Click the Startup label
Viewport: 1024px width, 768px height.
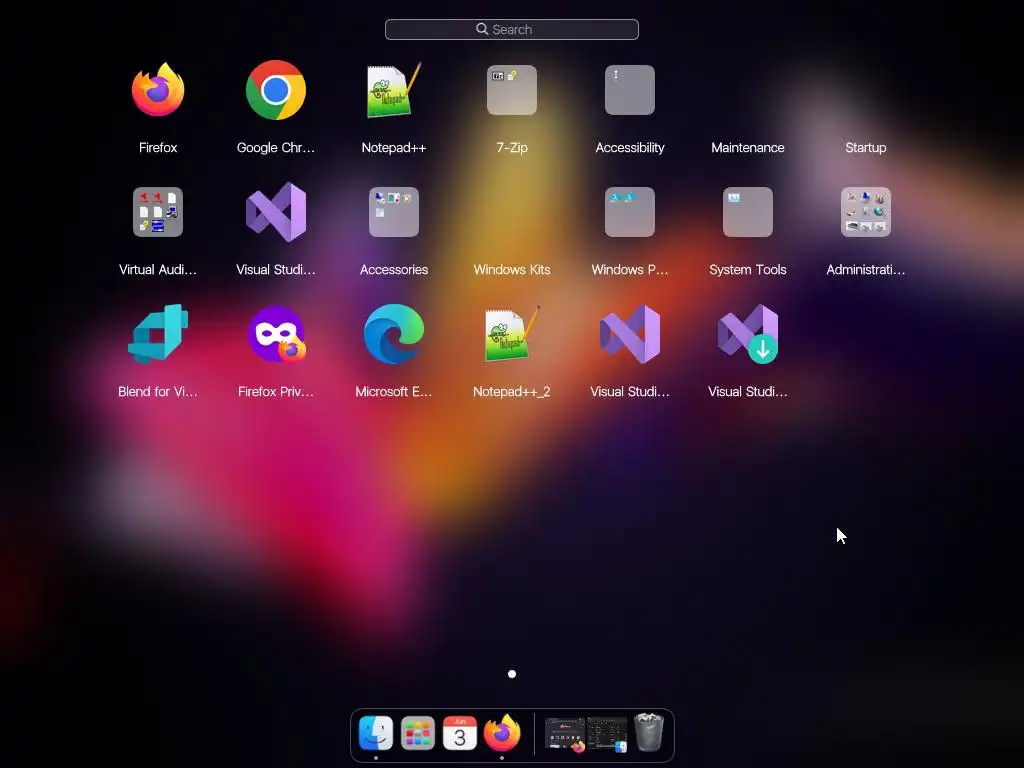click(x=866, y=148)
